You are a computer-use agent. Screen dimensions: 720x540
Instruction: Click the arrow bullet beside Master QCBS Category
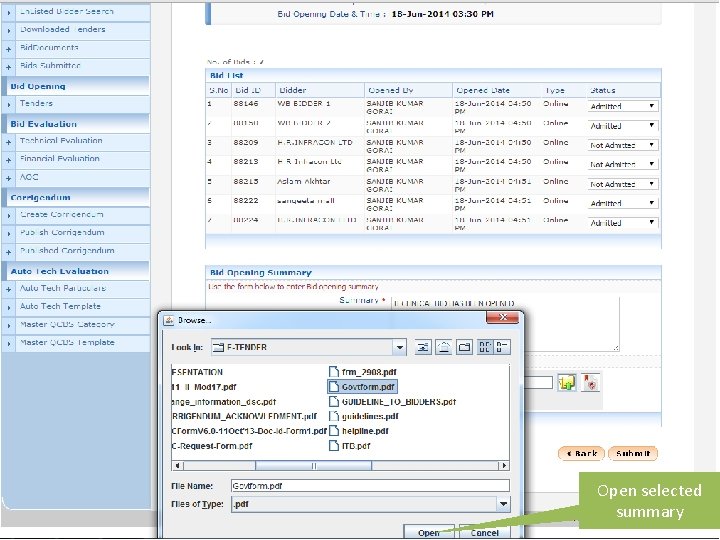point(8,326)
